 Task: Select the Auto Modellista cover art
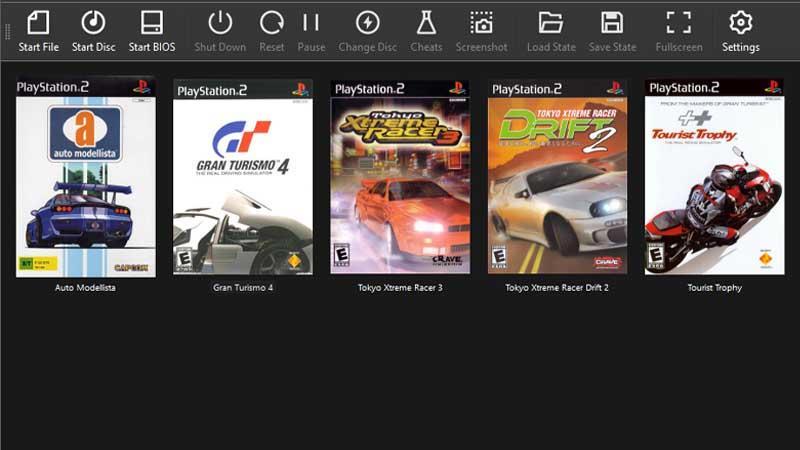pyautogui.click(x=86, y=177)
